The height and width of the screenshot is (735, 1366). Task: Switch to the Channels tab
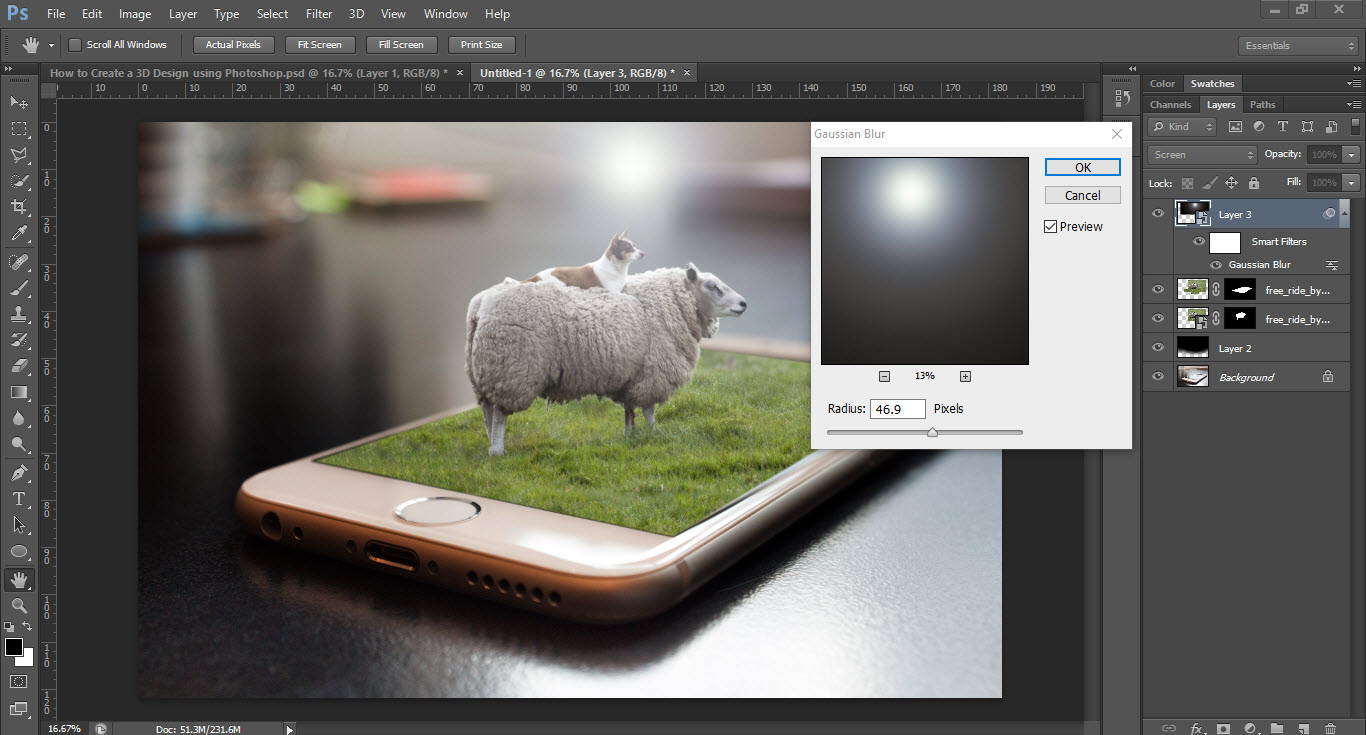[1170, 105]
